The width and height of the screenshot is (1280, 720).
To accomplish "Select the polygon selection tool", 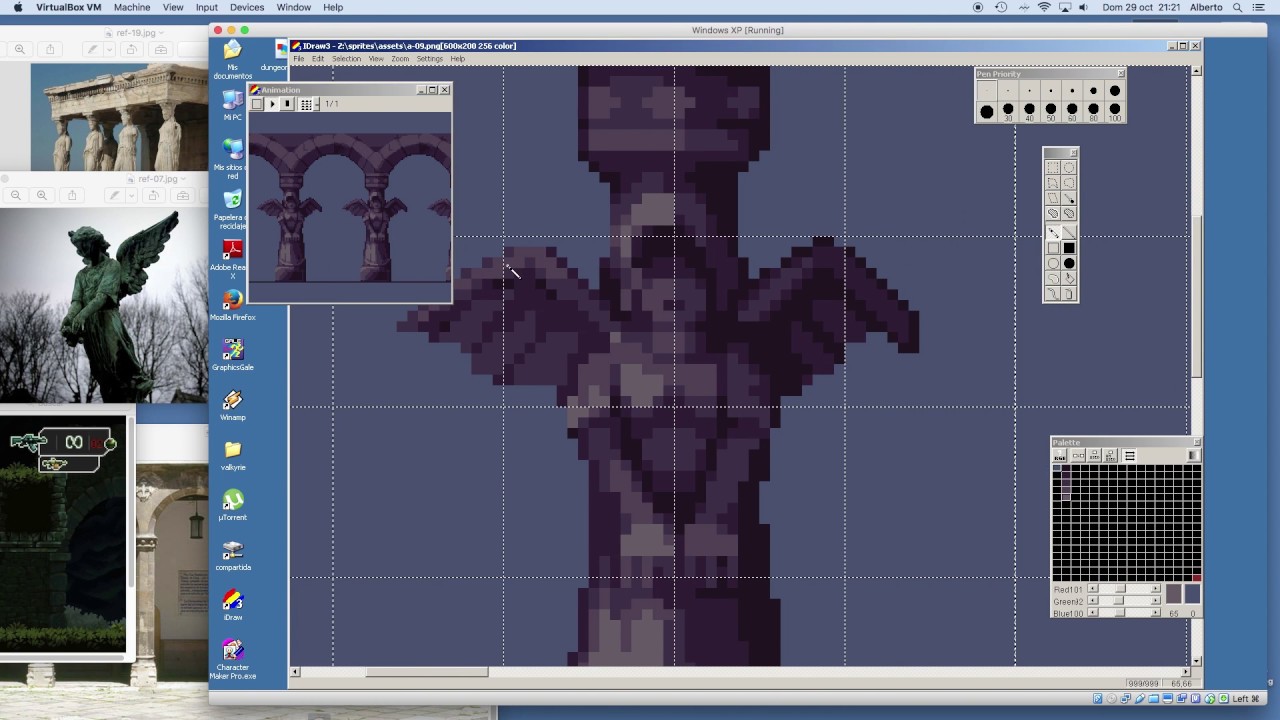I will tap(1053, 183).
